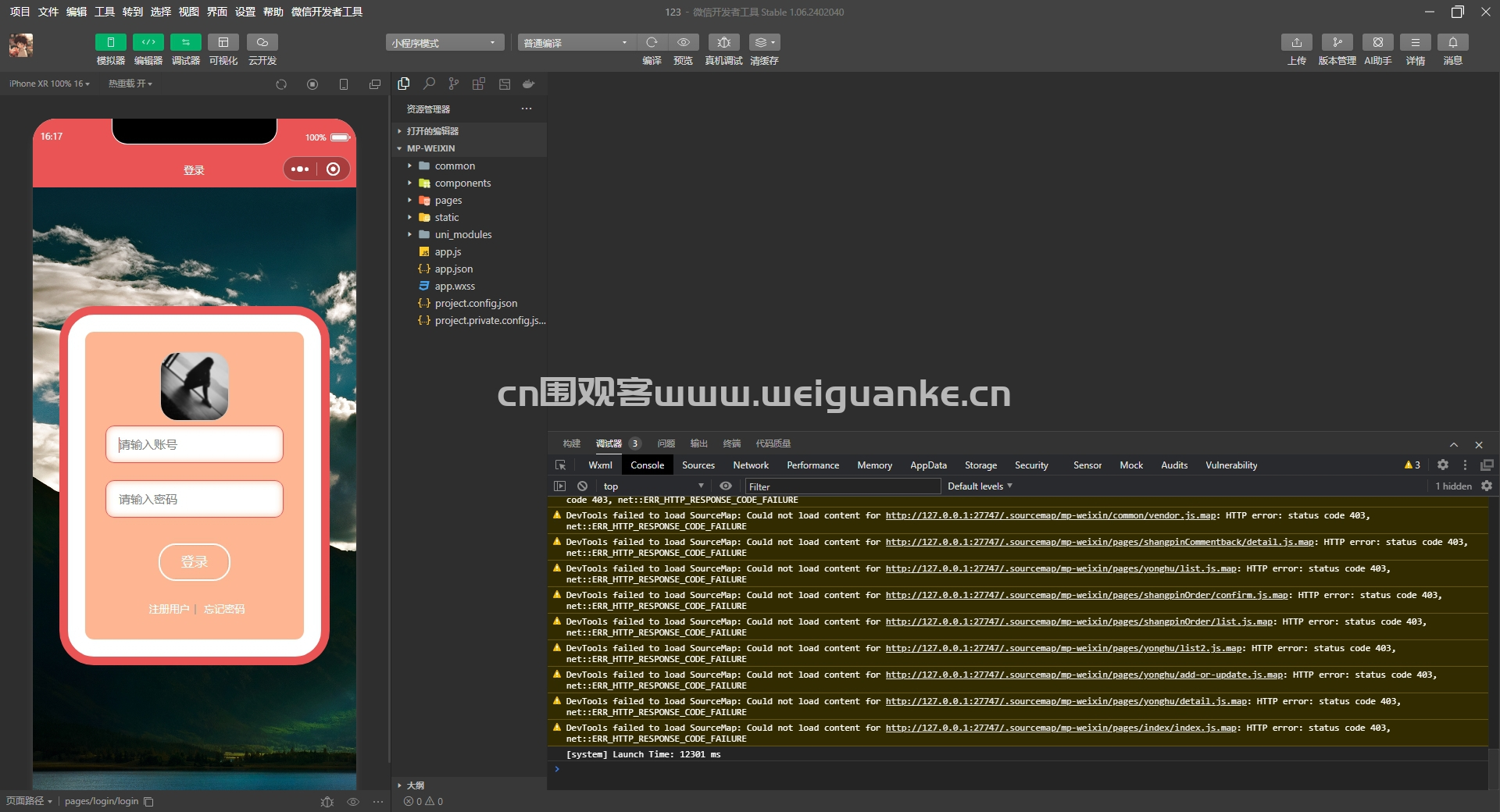This screenshot has width=1500, height=812.
Task: Click the console Filter field
Action: click(x=843, y=486)
